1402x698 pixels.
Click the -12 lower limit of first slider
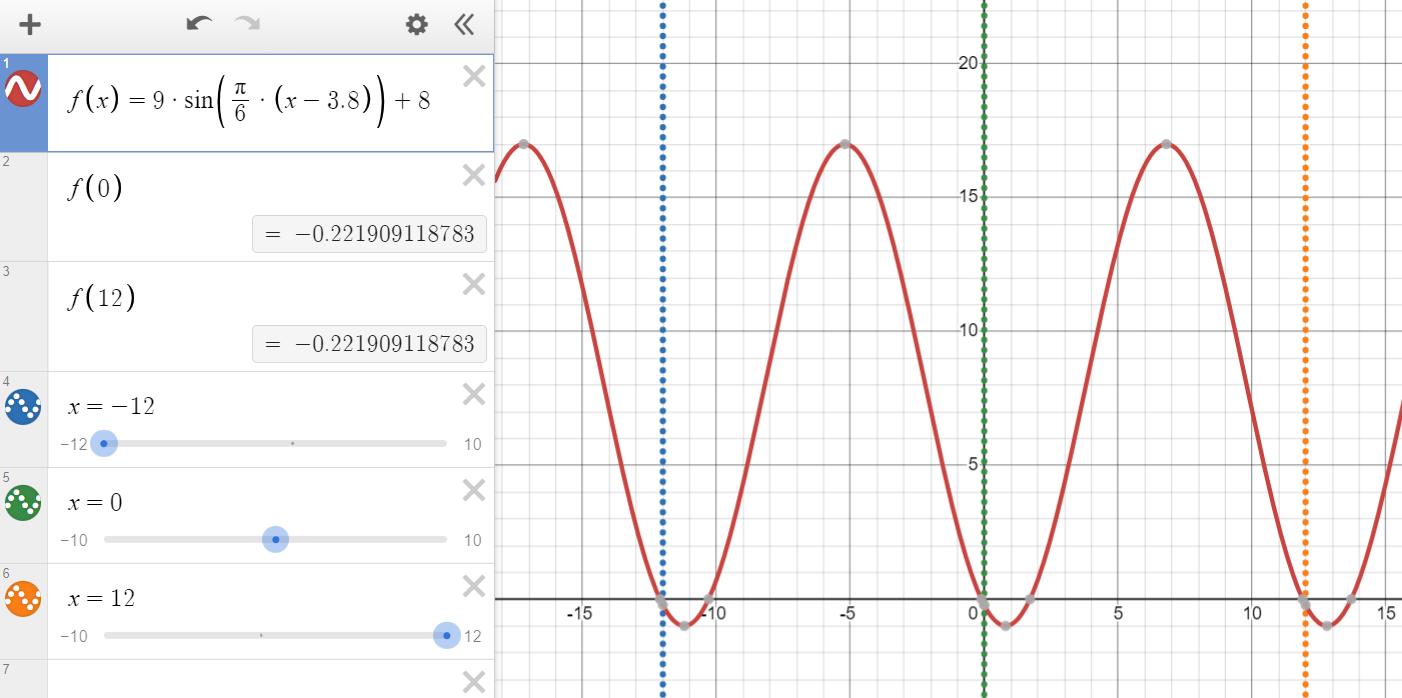74,444
